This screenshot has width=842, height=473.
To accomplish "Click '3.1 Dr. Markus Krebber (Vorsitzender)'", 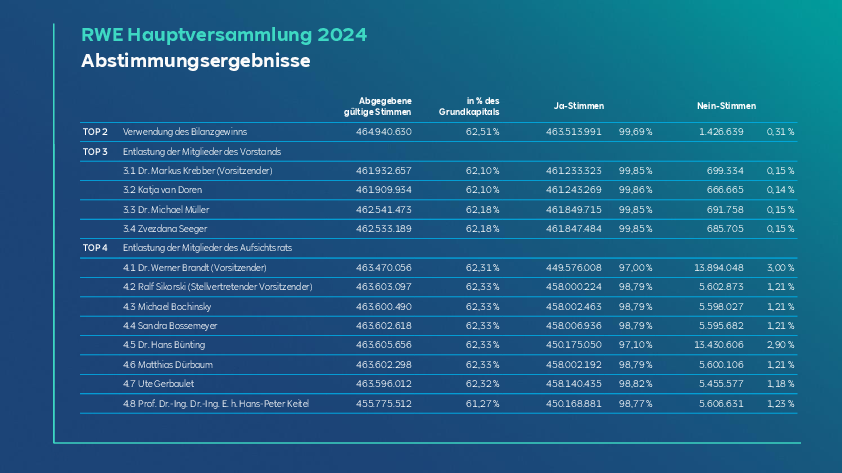I will tap(198, 171).
